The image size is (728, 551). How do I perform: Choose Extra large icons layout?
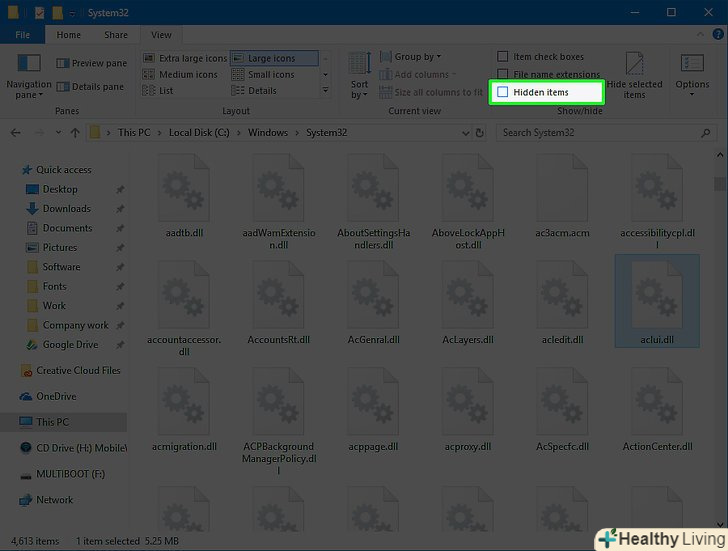point(184,58)
